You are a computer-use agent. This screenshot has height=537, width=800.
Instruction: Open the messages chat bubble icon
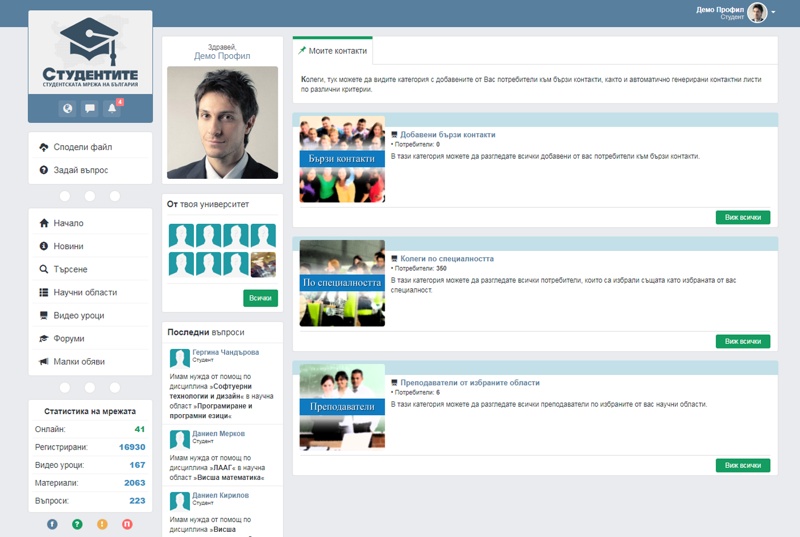click(x=90, y=108)
